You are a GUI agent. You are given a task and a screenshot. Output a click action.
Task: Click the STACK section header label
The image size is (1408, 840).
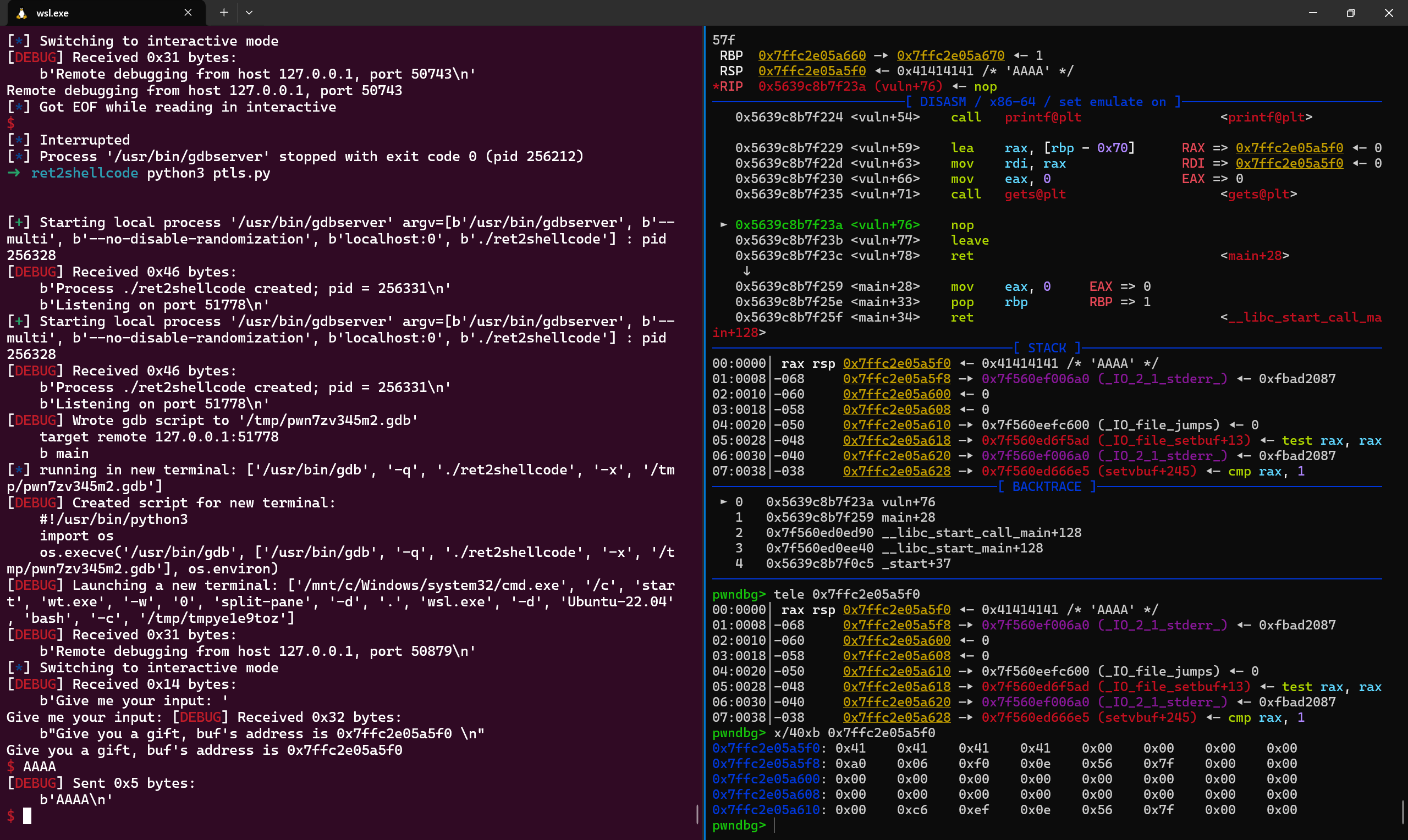[x=1047, y=347]
